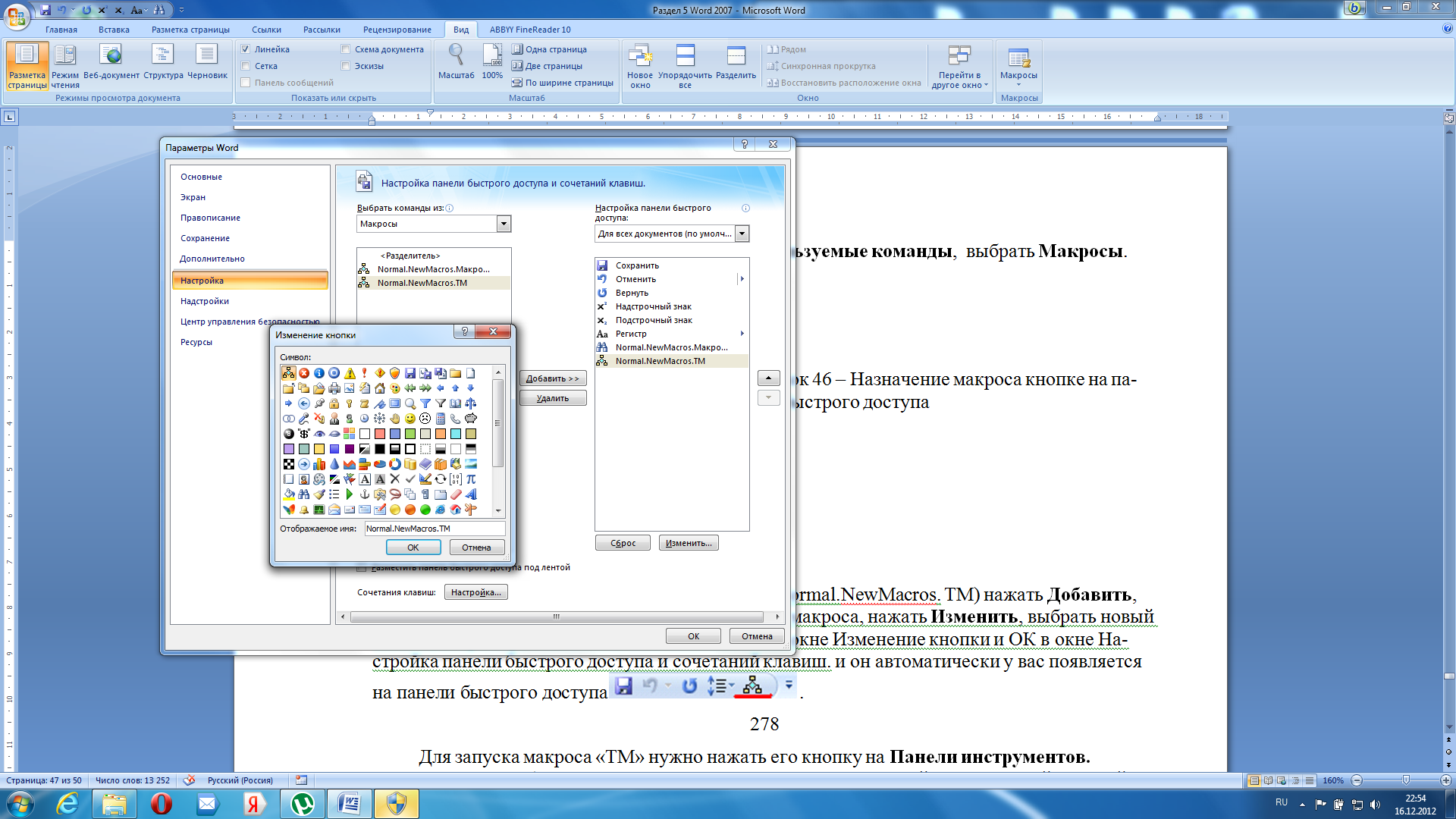Click the Сброс button
Image resolution: width=1456 pixels, height=819 pixels.
tap(623, 543)
